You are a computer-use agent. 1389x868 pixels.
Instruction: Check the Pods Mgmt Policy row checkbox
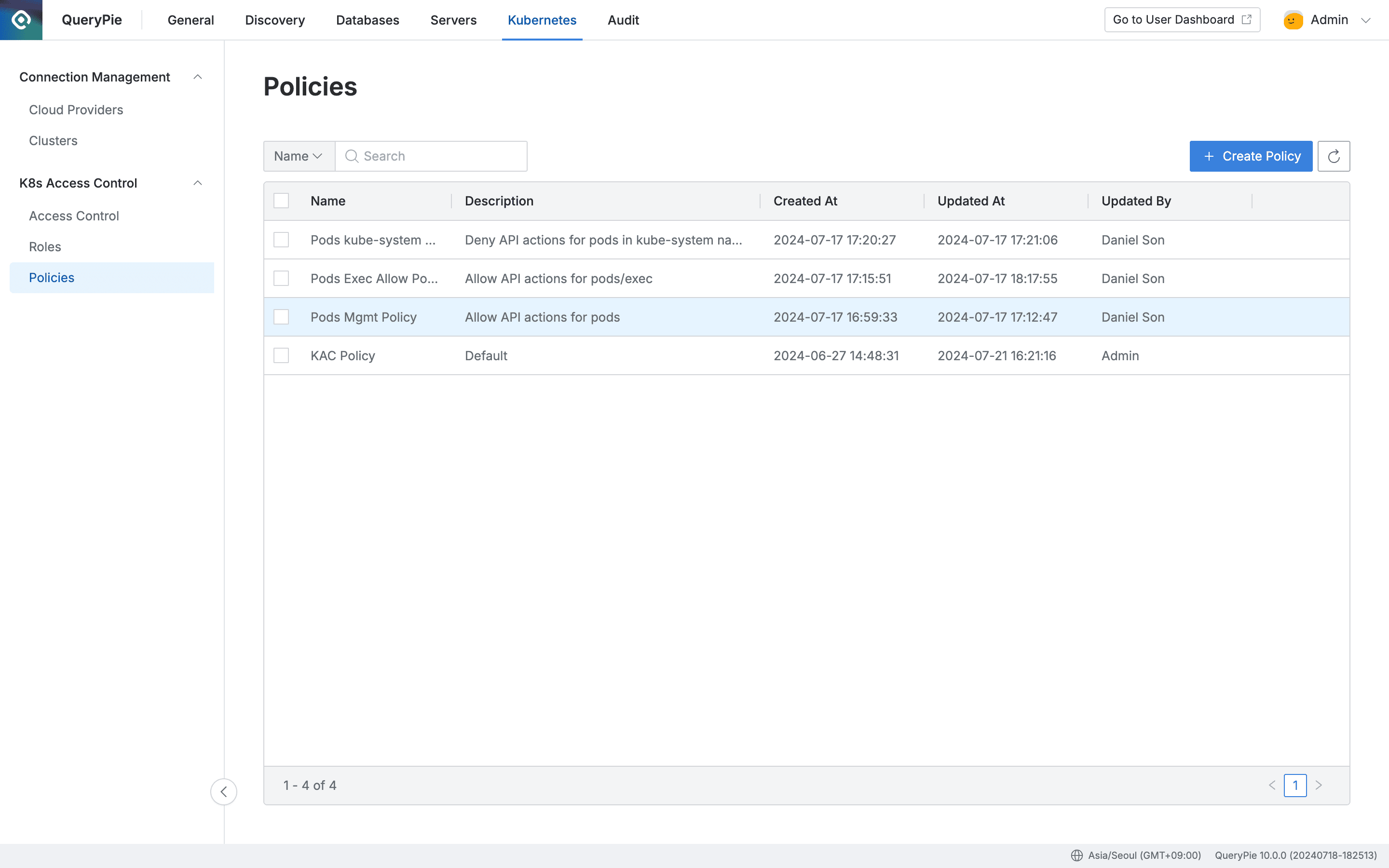click(x=281, y=316)
